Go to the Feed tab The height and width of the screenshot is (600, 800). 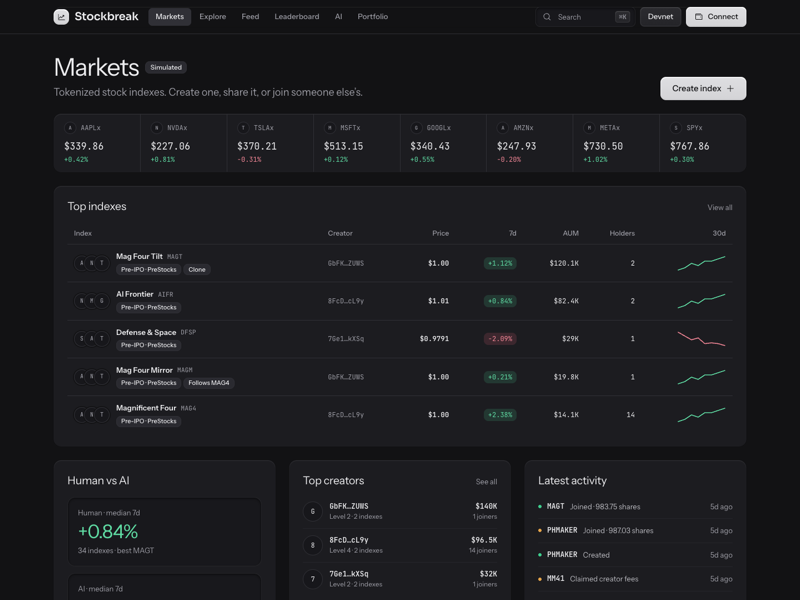[250, 17]
